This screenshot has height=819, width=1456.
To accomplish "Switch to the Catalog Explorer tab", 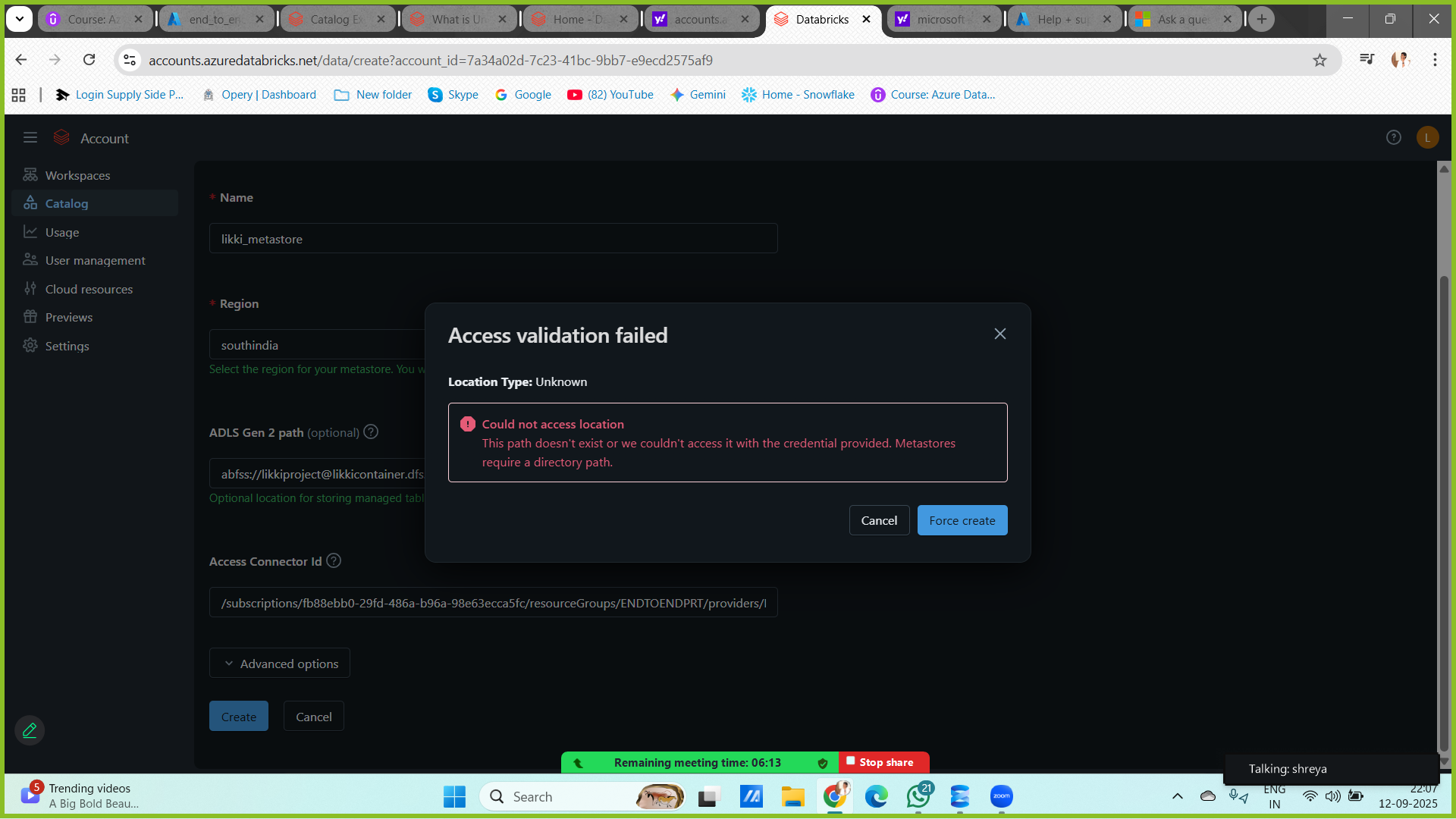I will click(x=337, y=19).
